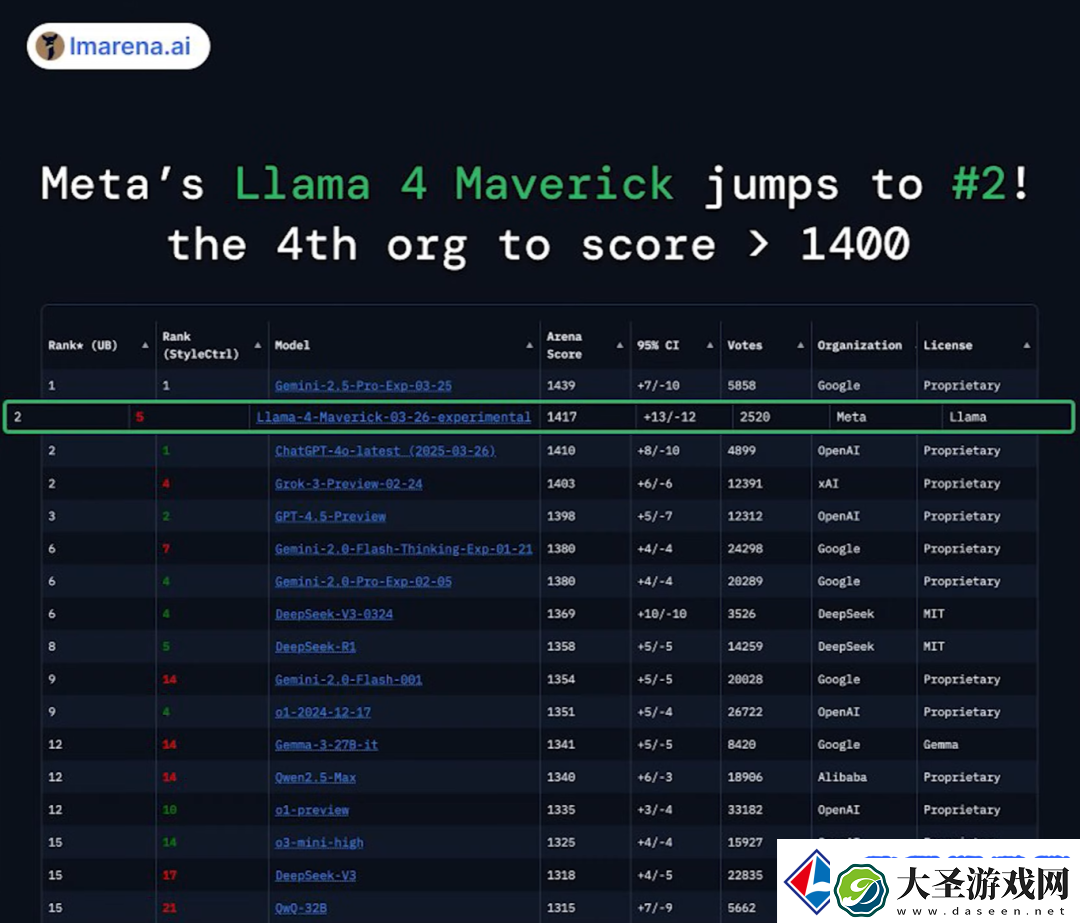The height and width of the screenshot is (923, 1080).
Task: Open the DeepSeek-V3-0324 model link
Action: click(x=333, y=614)
